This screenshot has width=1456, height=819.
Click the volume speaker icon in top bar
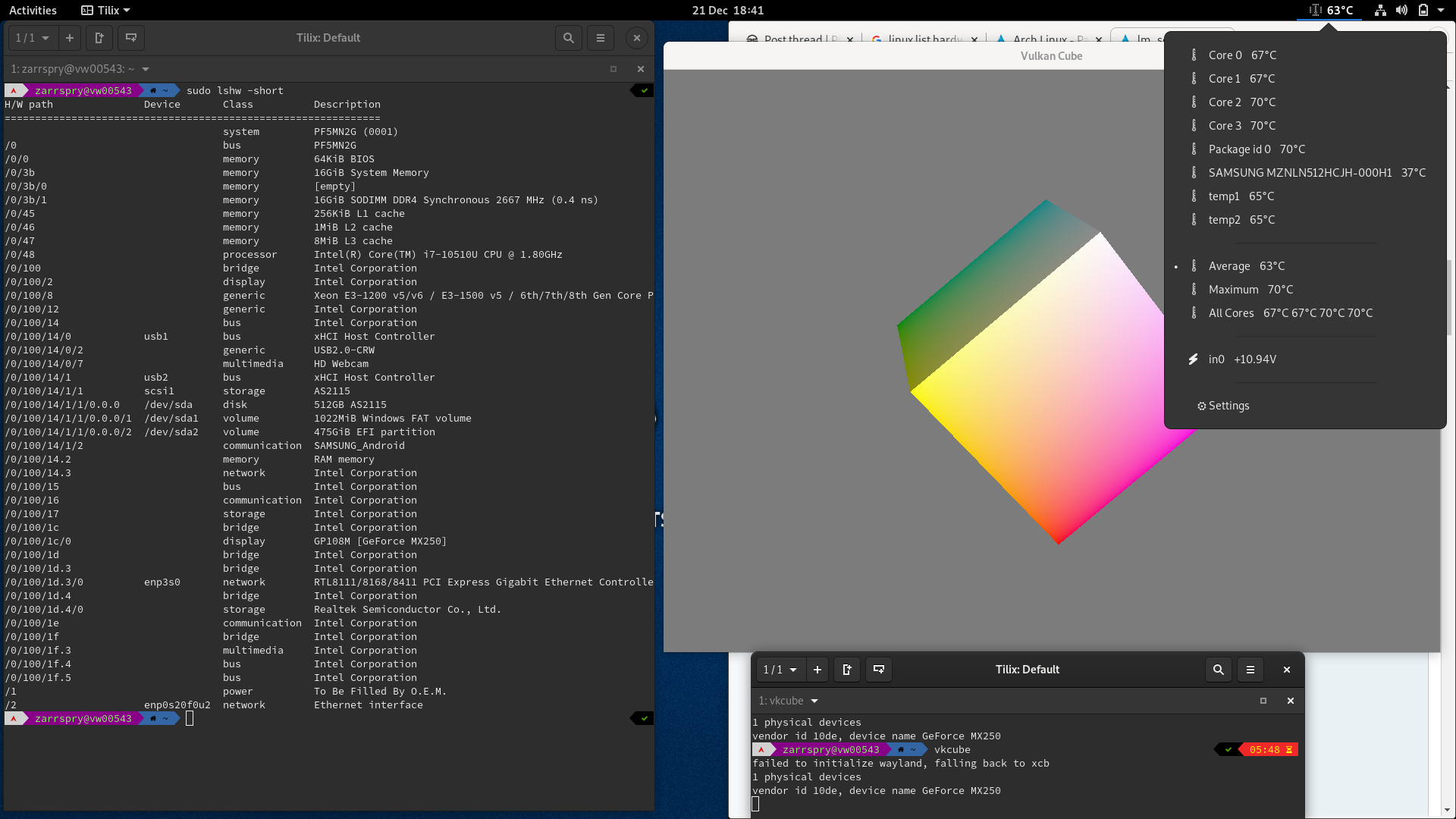[1401, 11]
